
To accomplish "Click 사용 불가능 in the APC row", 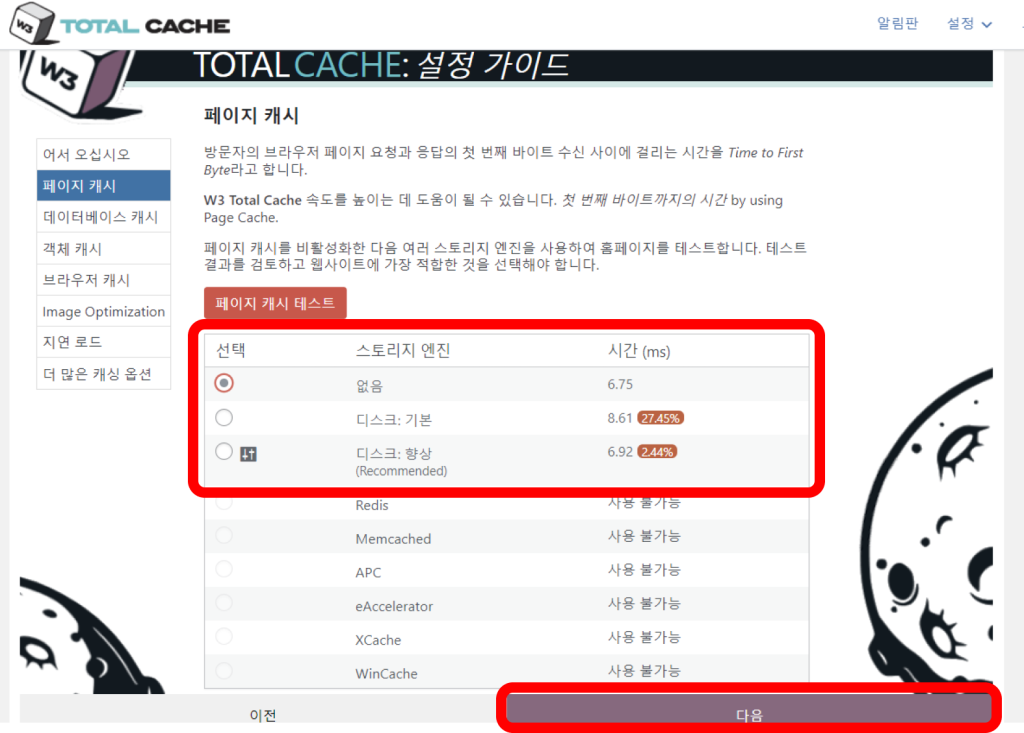I will pos(644,570).
